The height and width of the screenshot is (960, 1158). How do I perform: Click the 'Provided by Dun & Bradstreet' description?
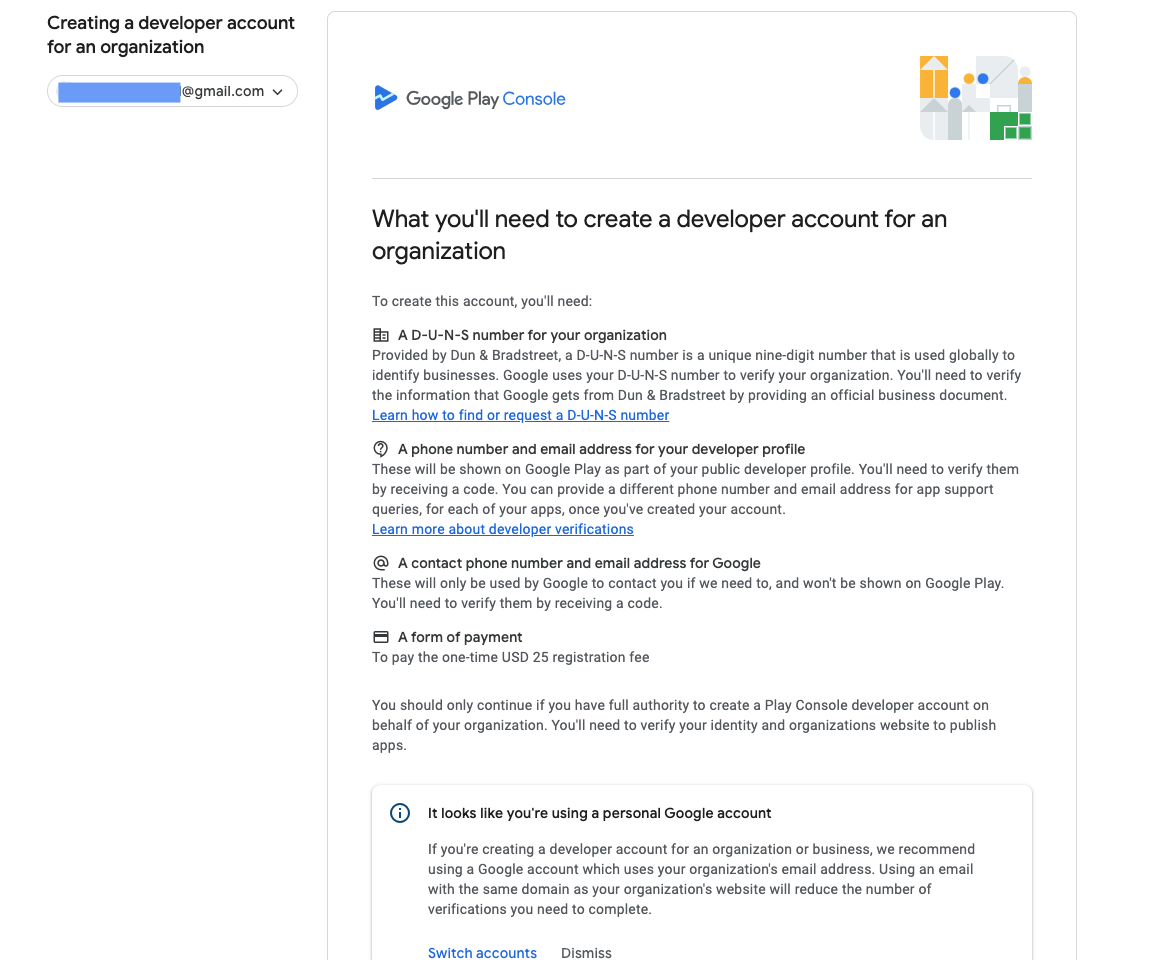coord(696,375)
